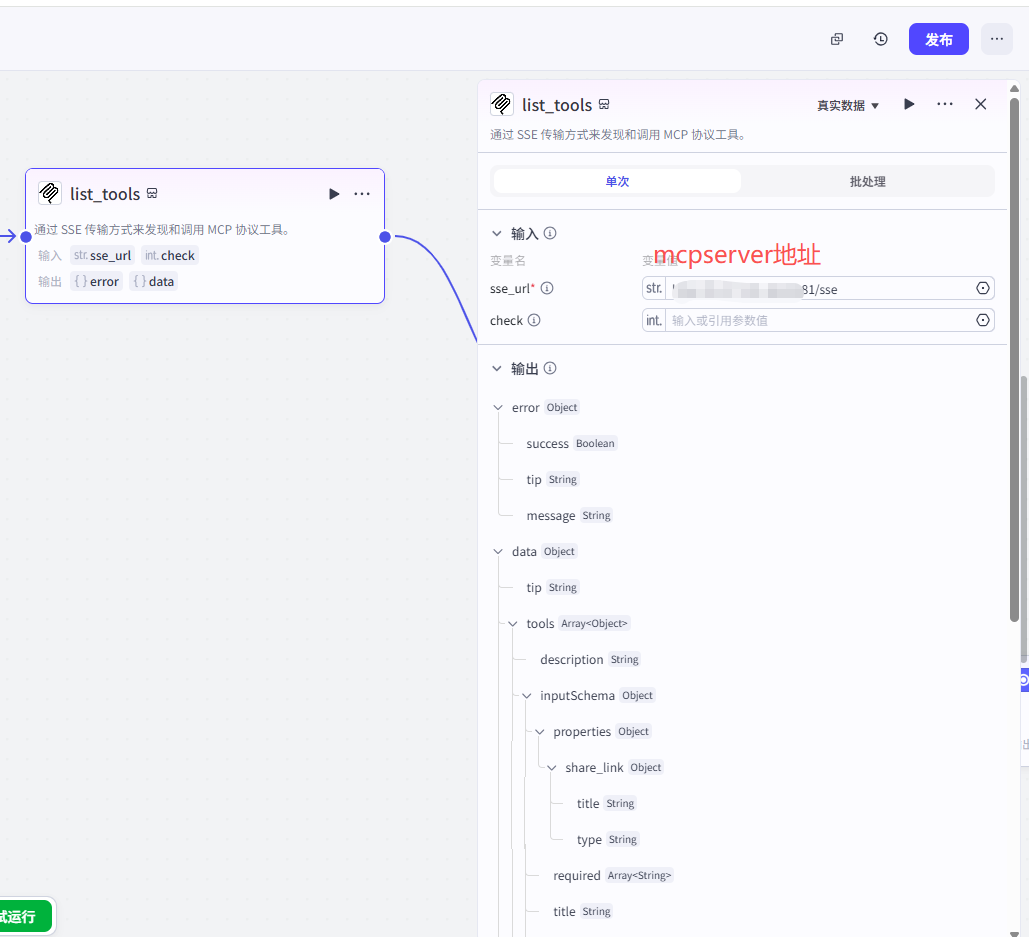Close the list_tools configuration panel
This screenshot has width=1029, height=937.
pos(981,104)
